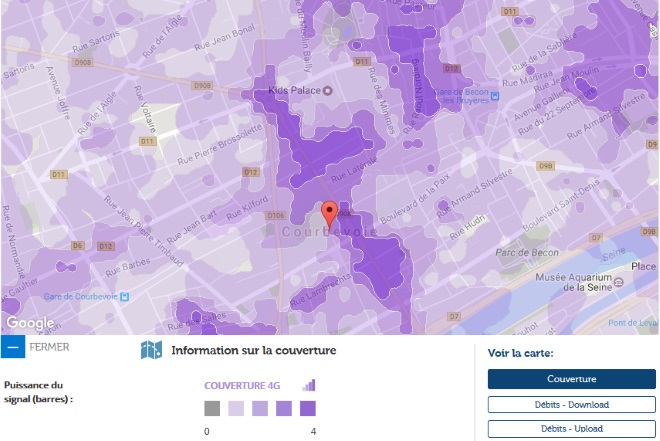Click the Musée Aquarium de la Seine marker
The height and width of the screenshot is (441, 660).
click(618, 282)
